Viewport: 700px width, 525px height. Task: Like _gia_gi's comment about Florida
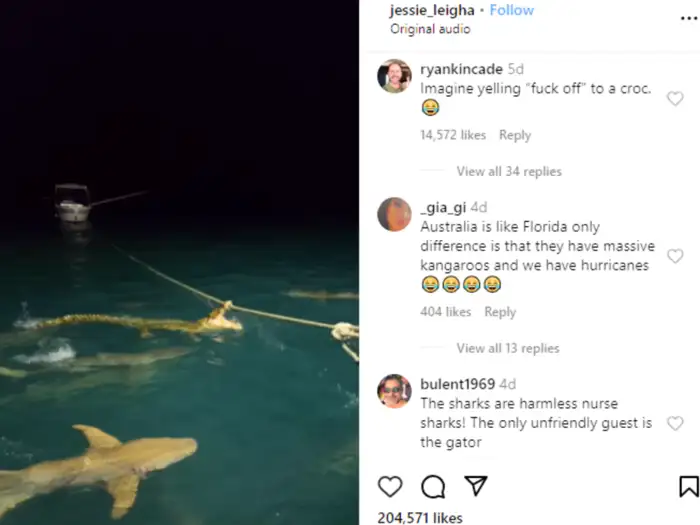675,256
